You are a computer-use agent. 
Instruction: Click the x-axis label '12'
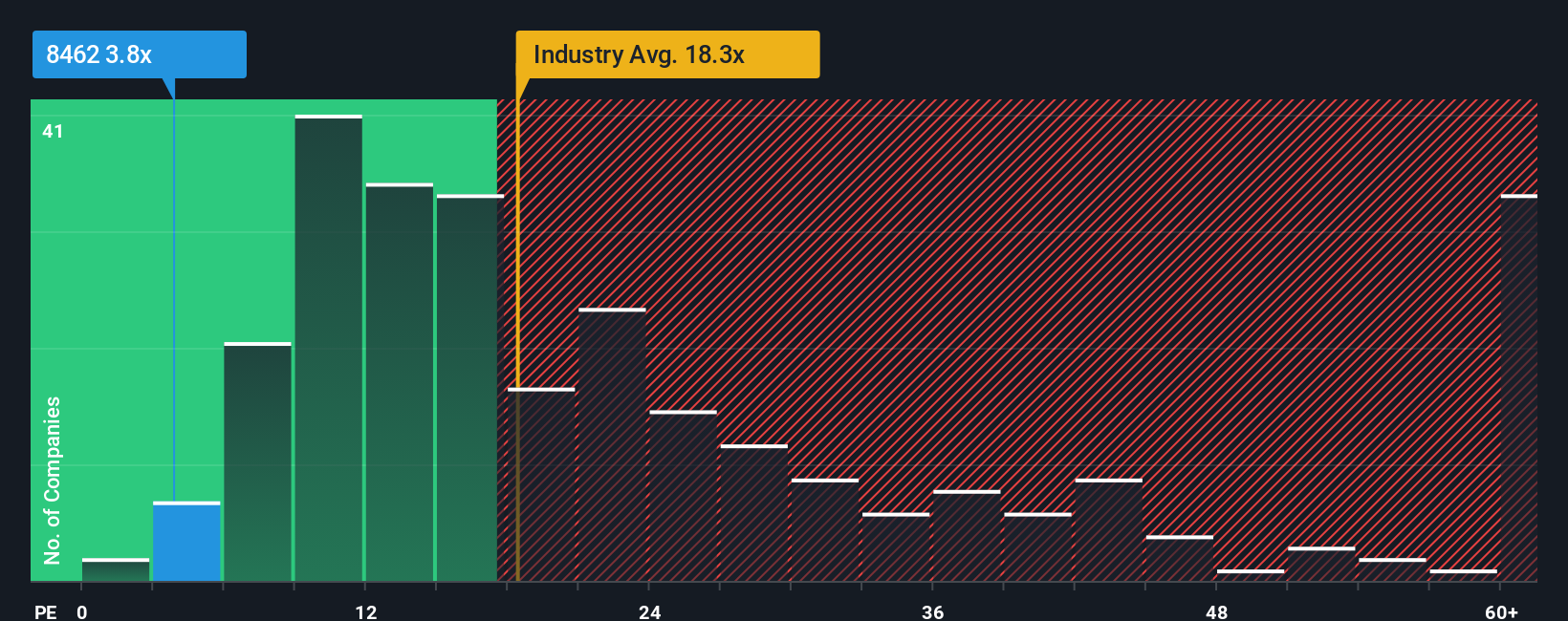coord(366,611)
